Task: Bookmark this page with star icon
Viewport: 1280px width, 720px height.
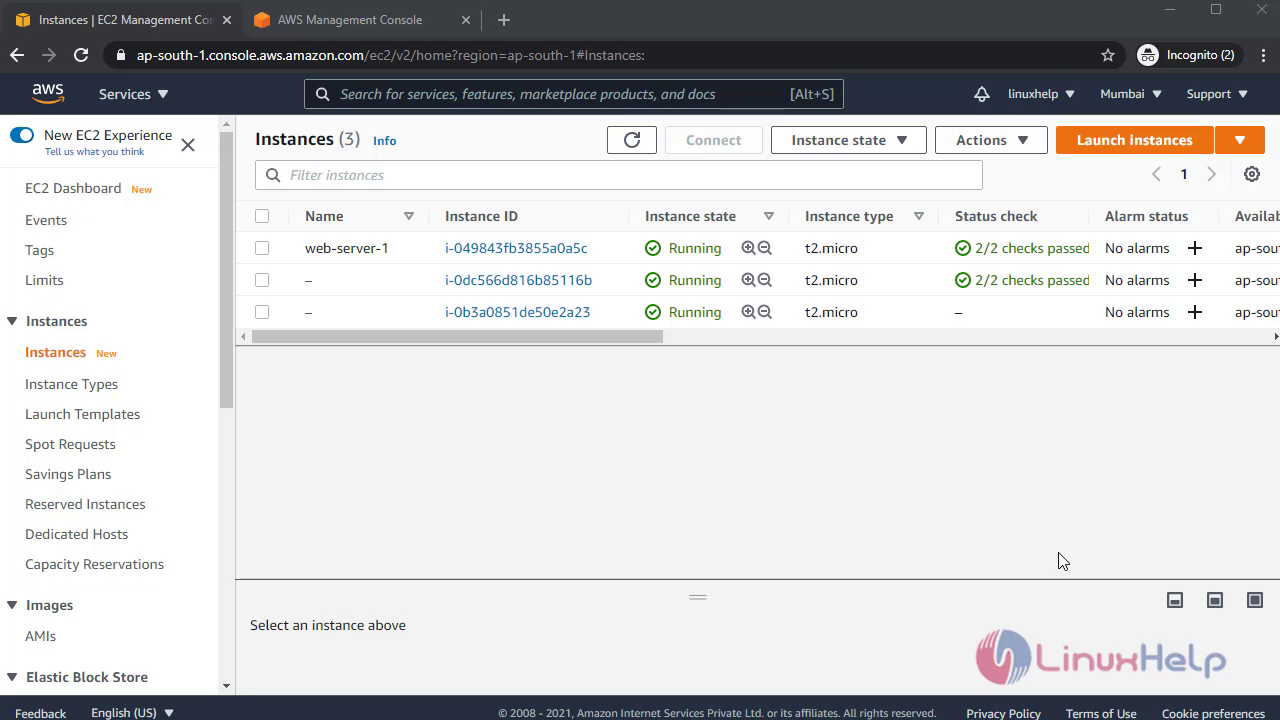Action: click(1108, 55)
